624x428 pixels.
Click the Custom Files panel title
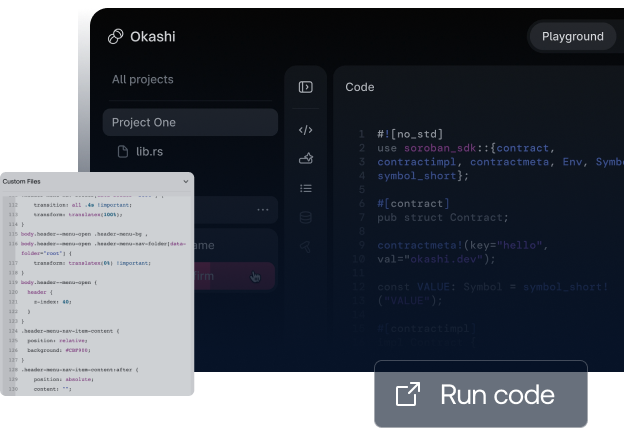click(x=21, y=182)
